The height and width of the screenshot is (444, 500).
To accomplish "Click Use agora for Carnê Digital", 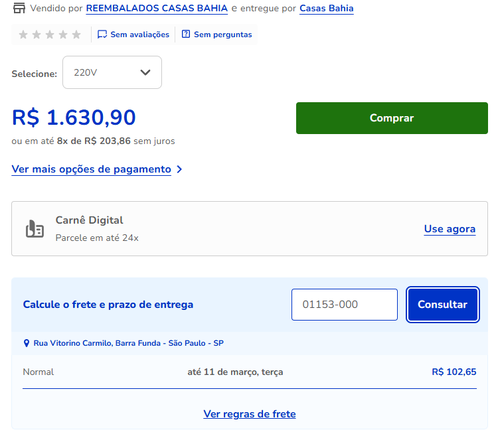I will tap(450, 229).
